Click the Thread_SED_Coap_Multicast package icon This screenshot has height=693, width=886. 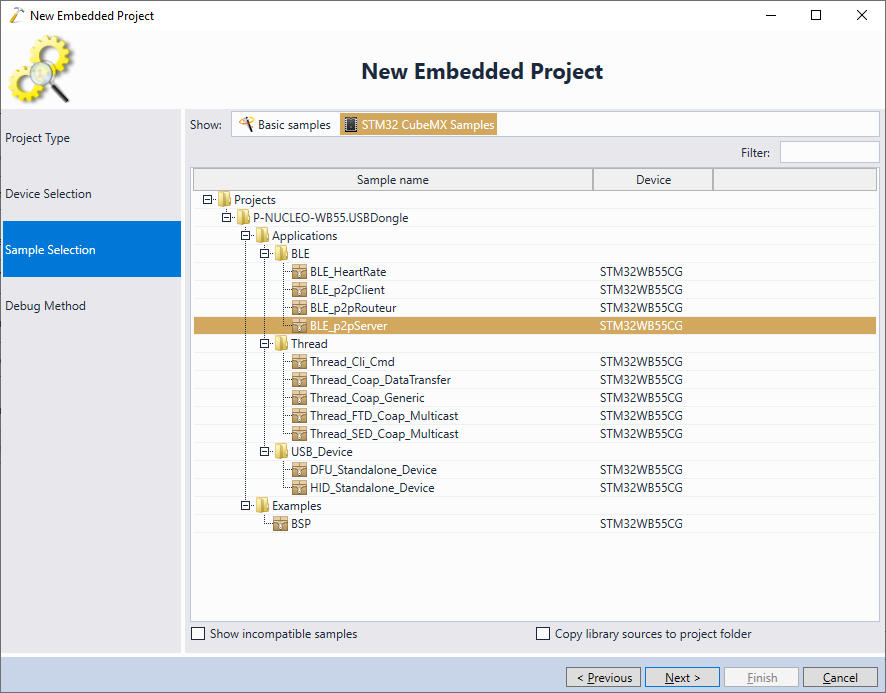299,434
